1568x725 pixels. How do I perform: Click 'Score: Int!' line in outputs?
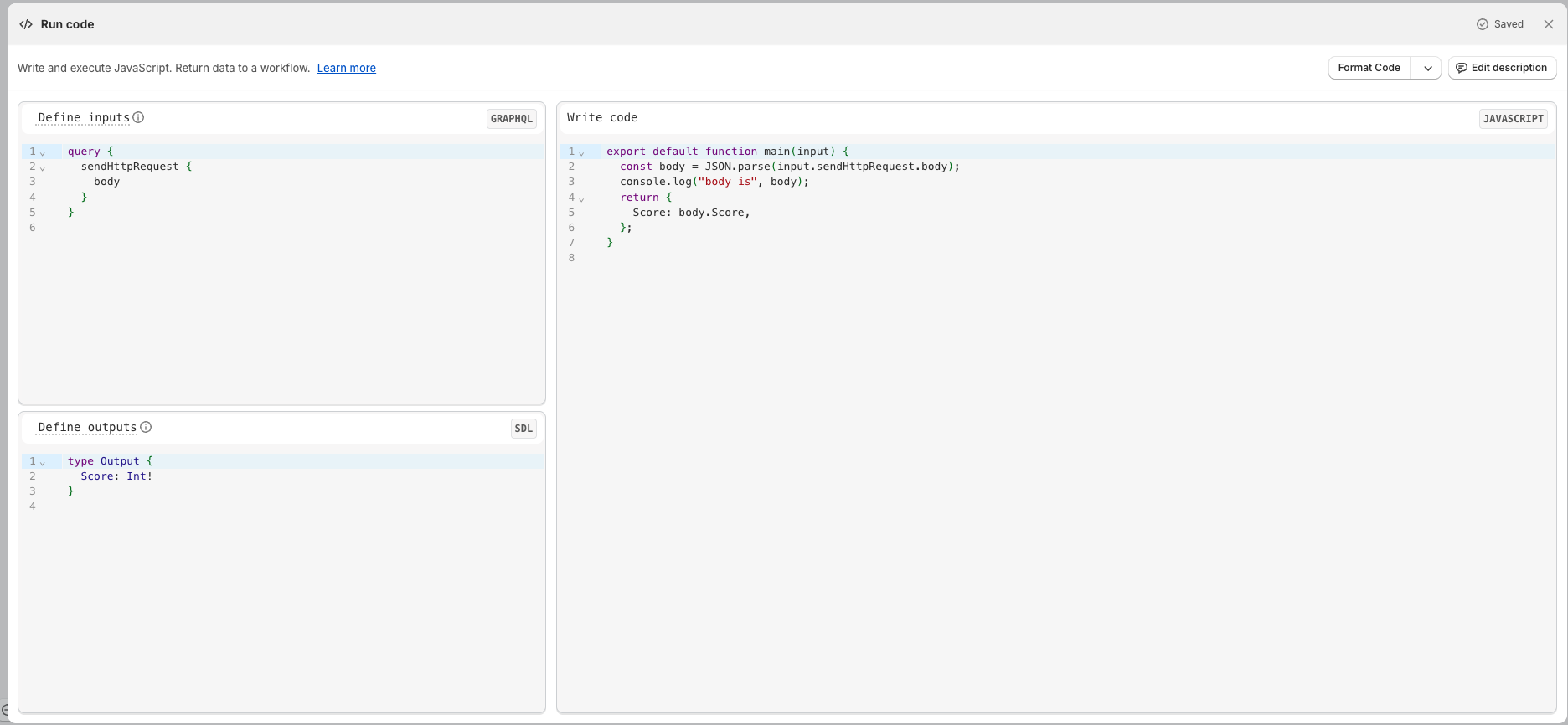[x=116, y=476]
